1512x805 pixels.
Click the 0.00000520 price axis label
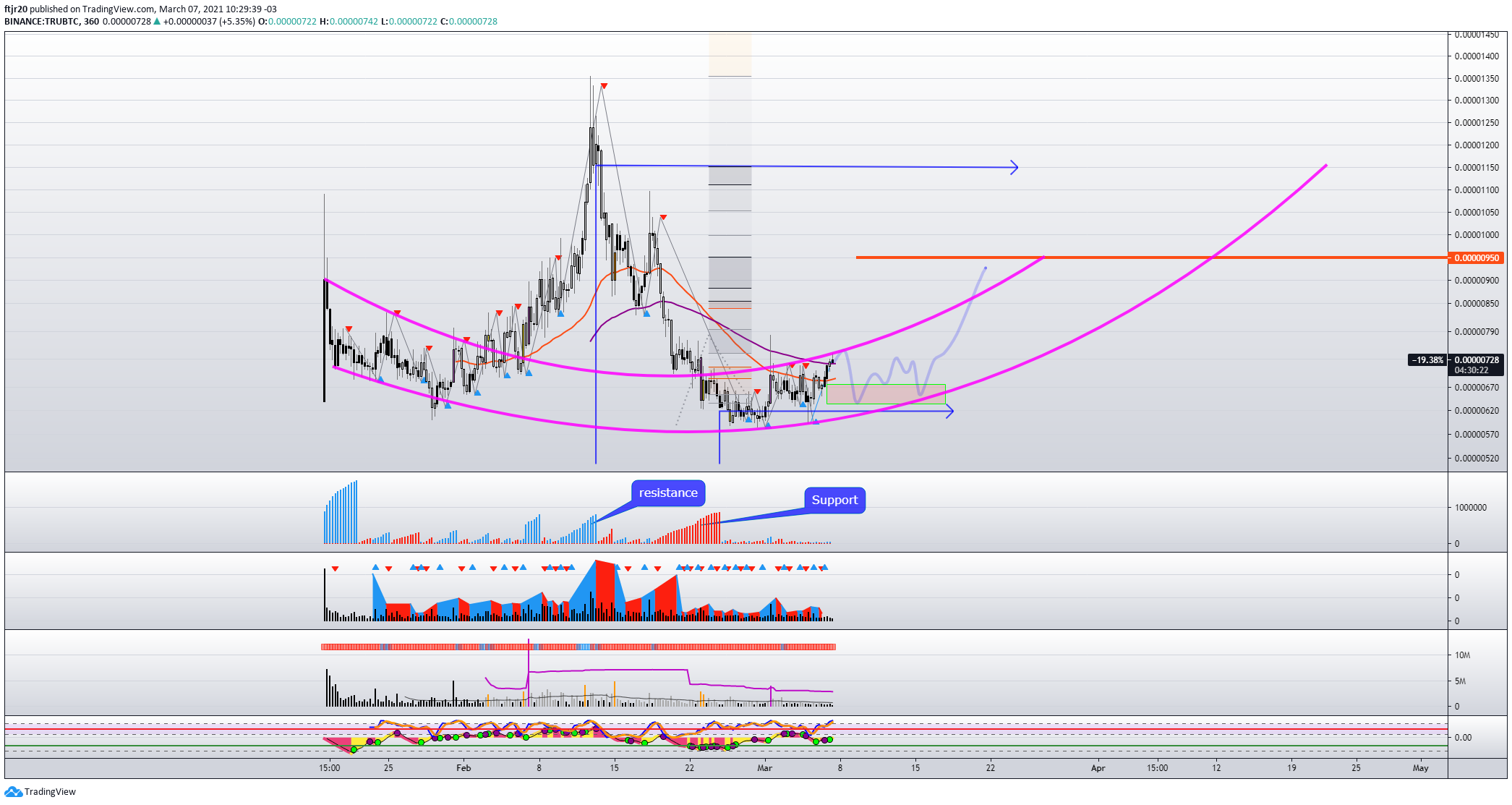coord(1477,458)
